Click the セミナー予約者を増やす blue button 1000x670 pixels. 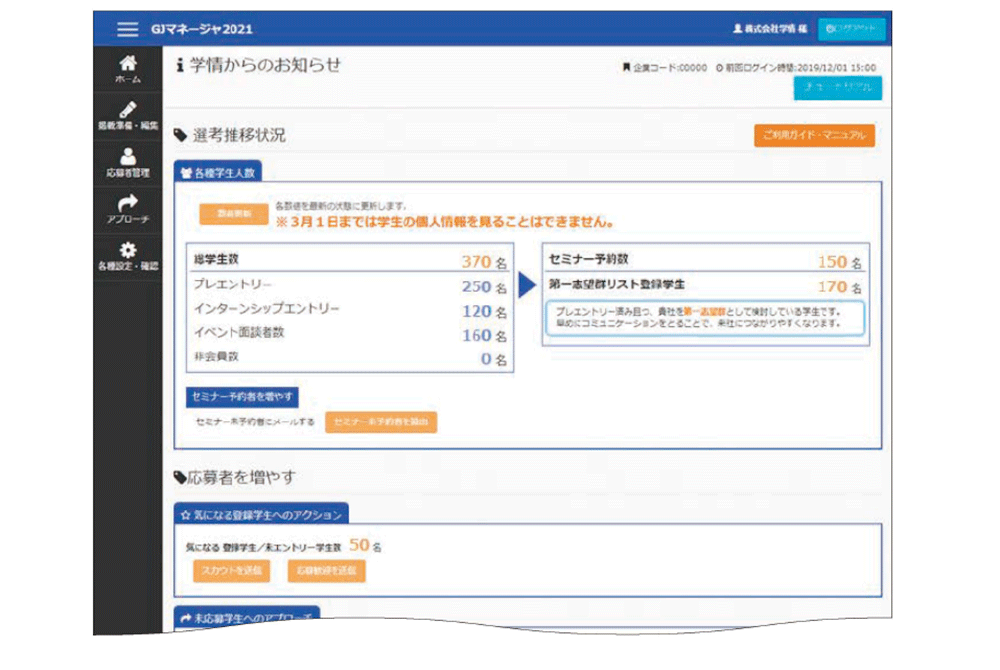(241, 397)
